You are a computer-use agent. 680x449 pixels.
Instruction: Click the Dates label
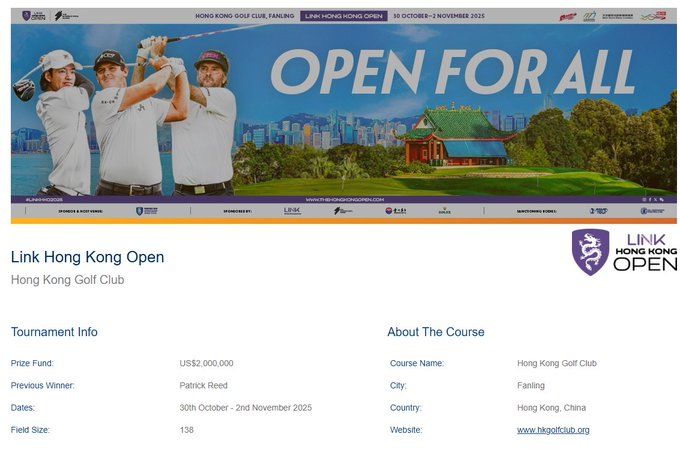(x=23, y=408)
